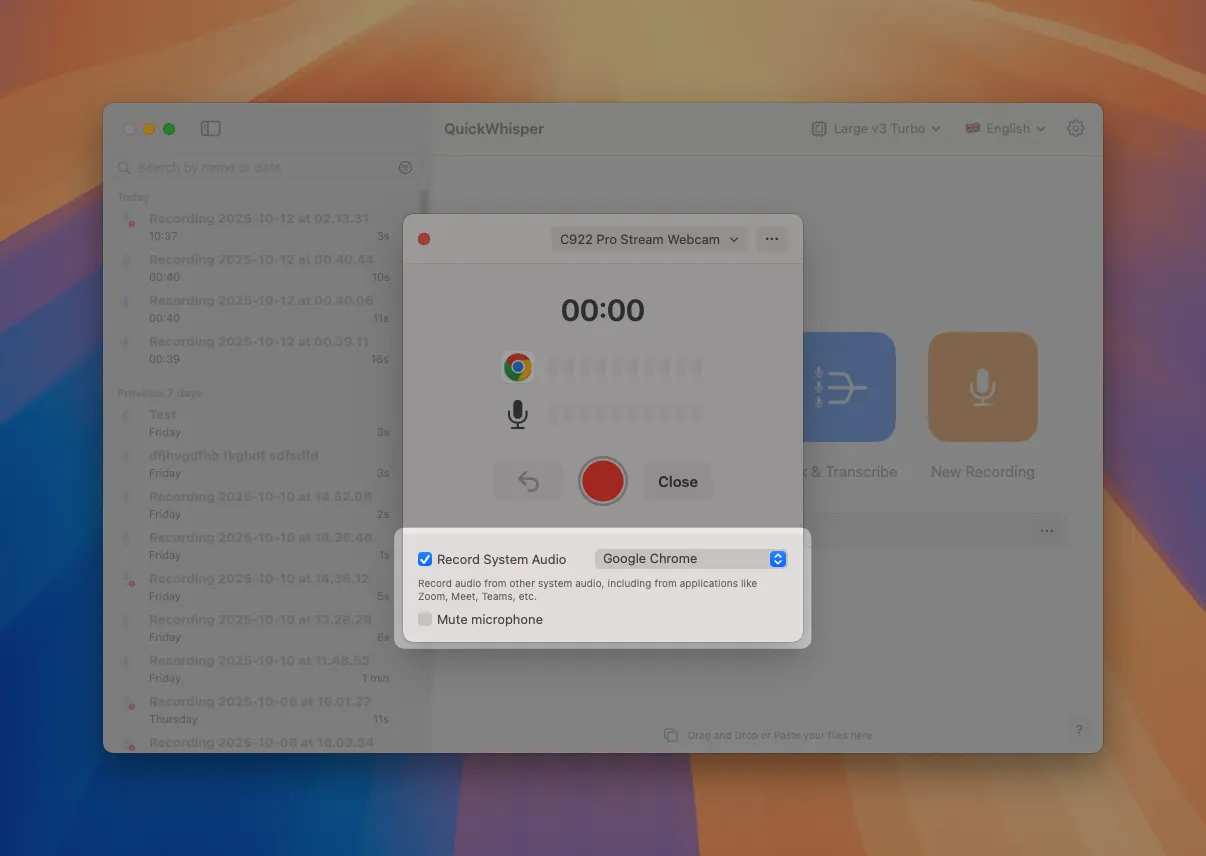The image size is (1206, 856).
Task: Click Drag and Drop or Paste text
Action: coord(780,735)
